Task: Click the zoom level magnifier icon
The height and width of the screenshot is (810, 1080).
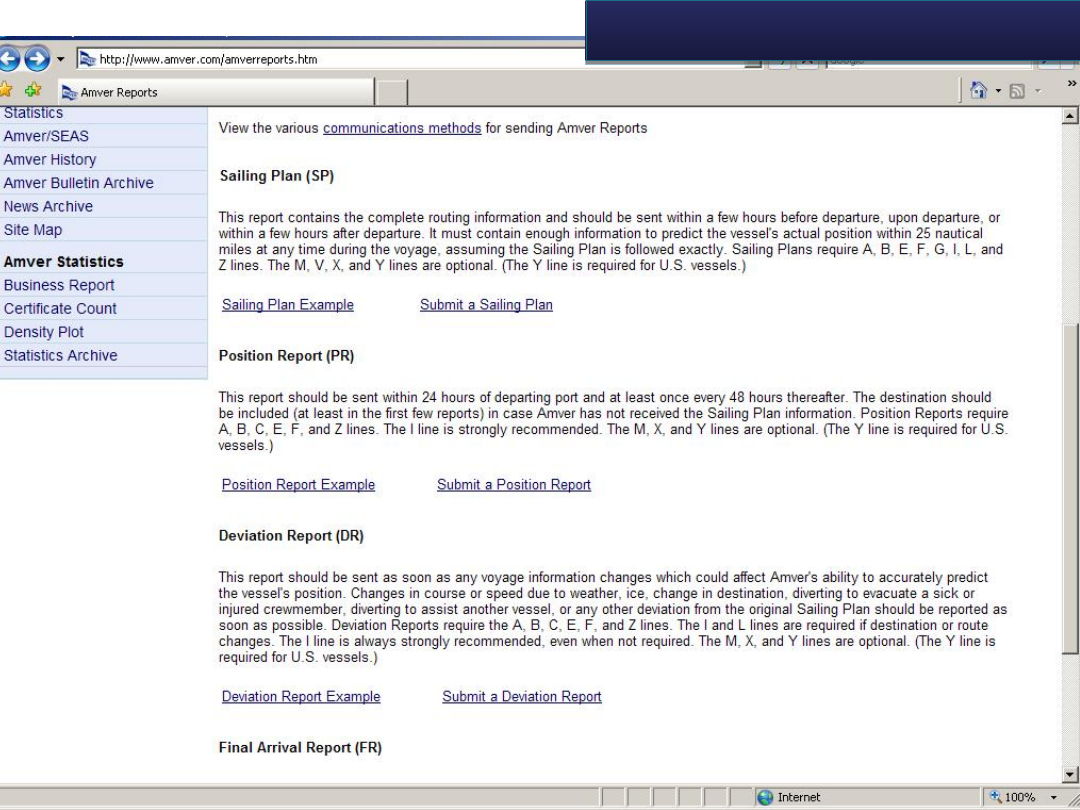Action: click(x=996, y=797)
